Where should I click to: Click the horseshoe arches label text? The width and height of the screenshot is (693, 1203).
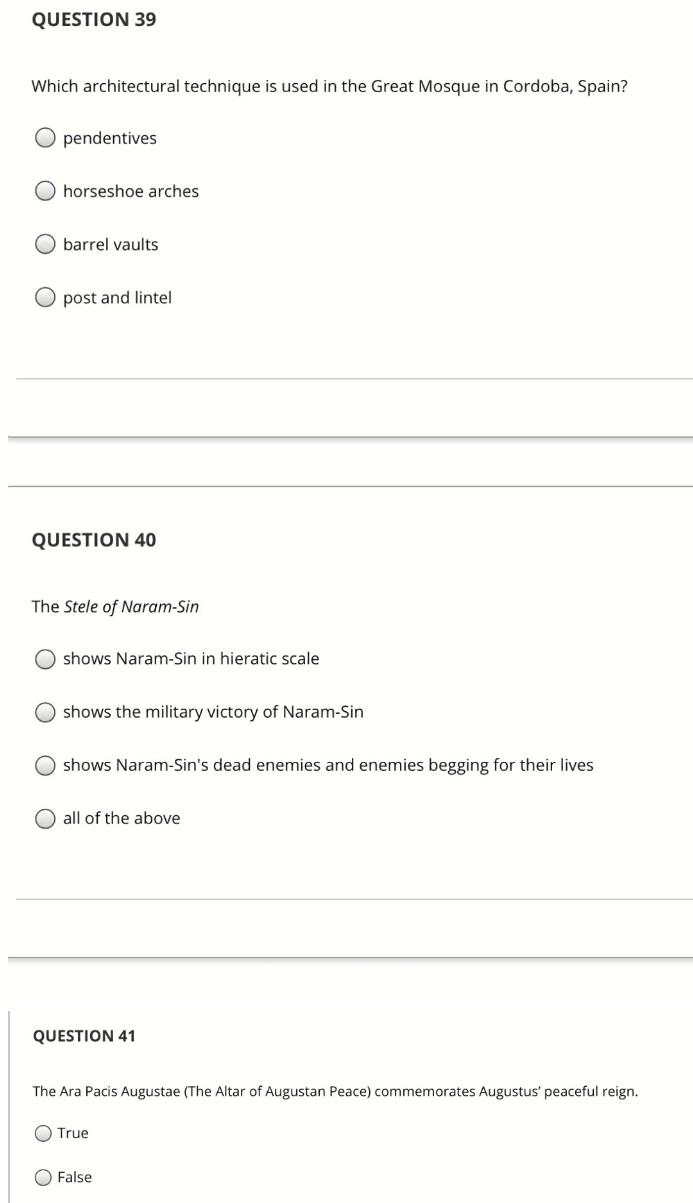[x=130, y=191]
